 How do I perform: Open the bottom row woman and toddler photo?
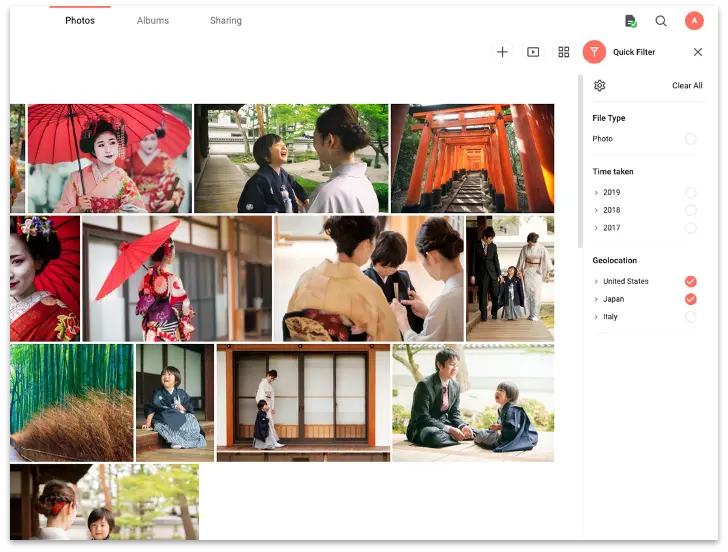[x=104, y=502]
